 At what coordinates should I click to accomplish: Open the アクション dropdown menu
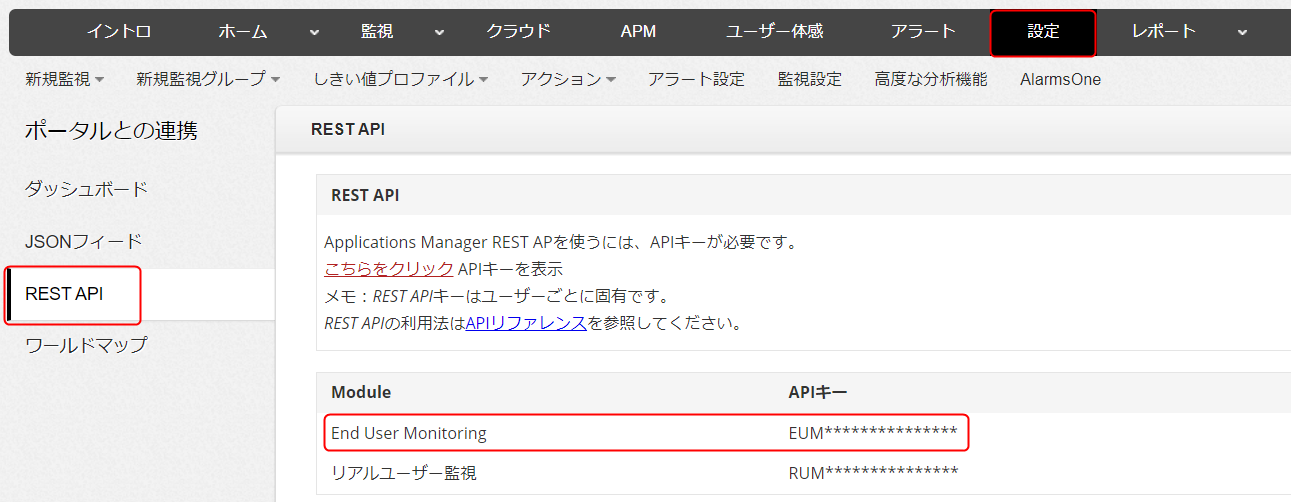[x=568, y=79]
